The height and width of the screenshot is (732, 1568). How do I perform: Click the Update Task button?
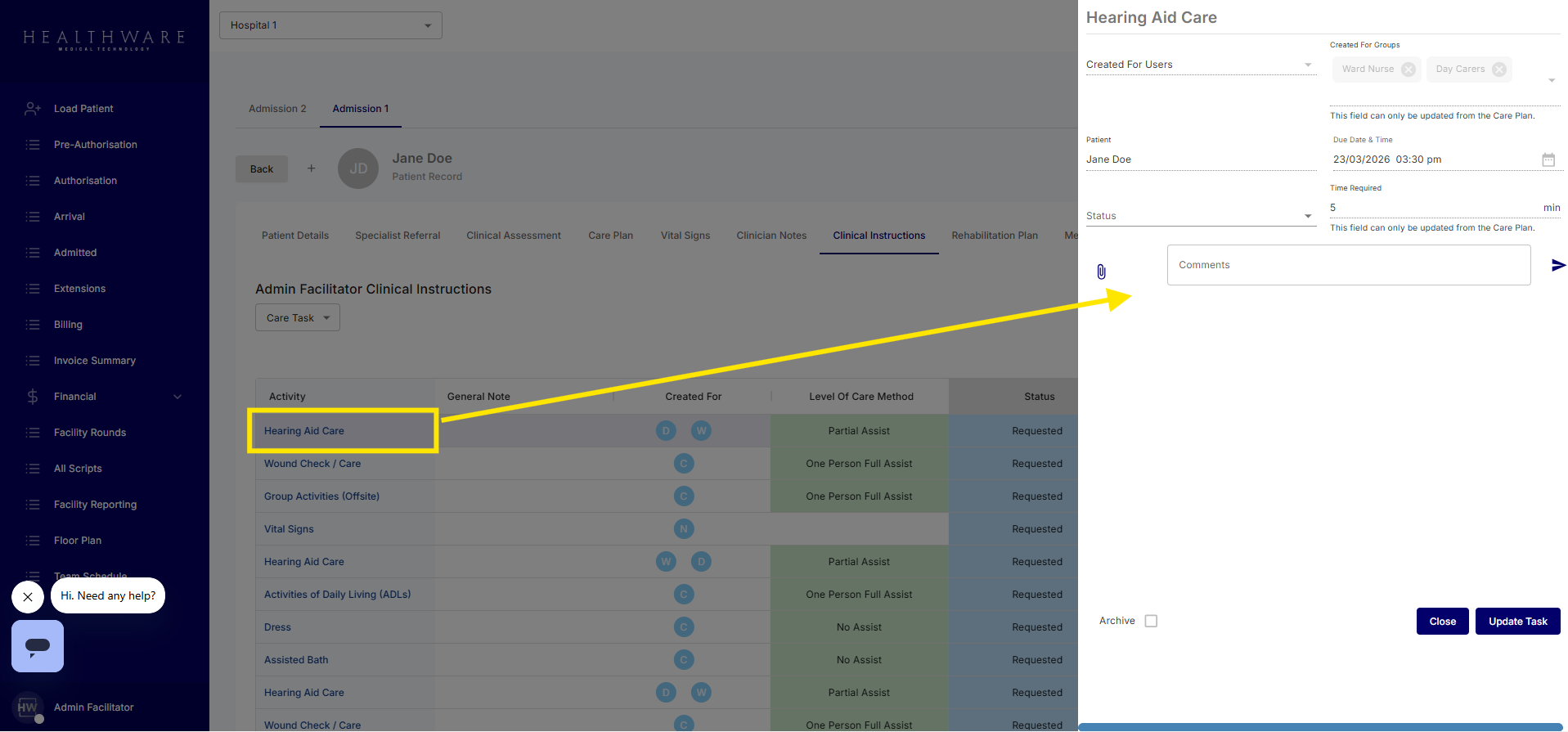click(1517, 622)
